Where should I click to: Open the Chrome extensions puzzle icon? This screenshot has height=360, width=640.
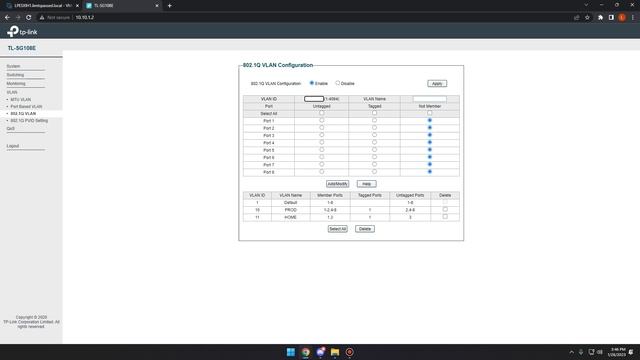(600, 18)
